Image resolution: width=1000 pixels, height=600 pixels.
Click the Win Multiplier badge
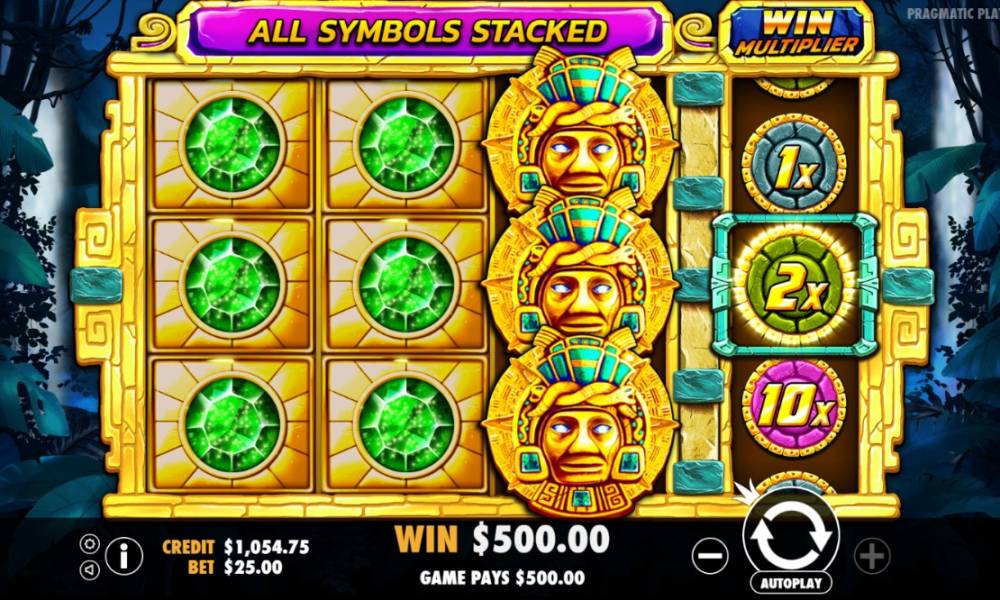[x=797, y=33]
